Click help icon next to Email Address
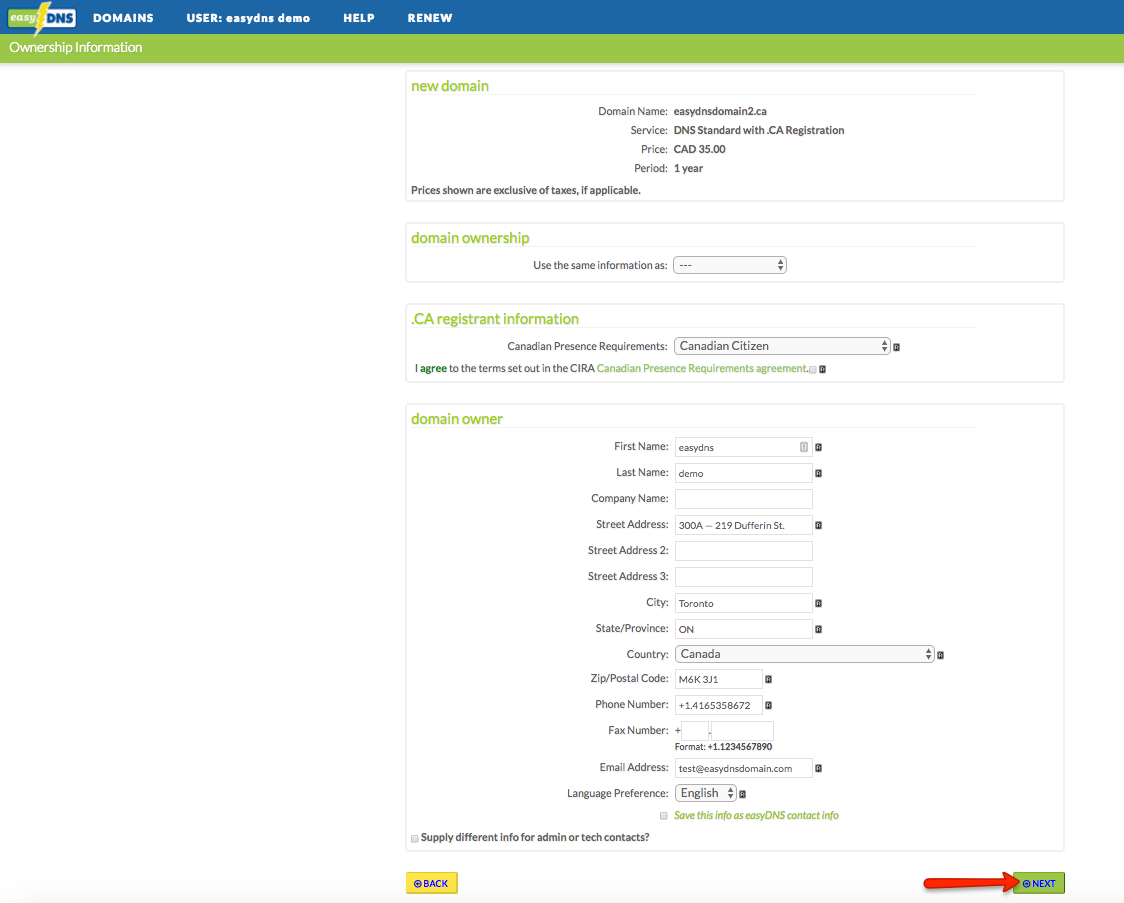The image size is (1124, 903). 819,768
